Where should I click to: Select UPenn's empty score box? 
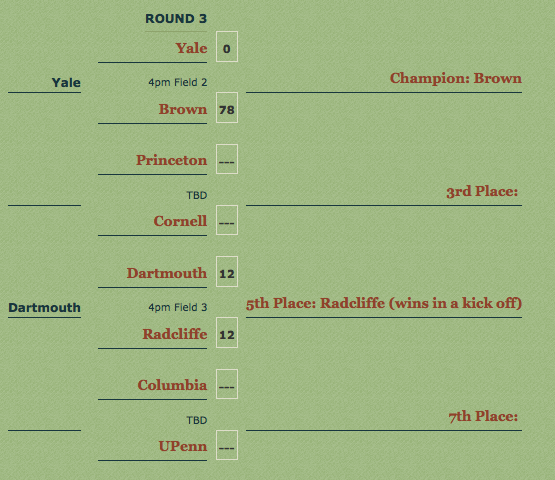[x=227, y=445]
